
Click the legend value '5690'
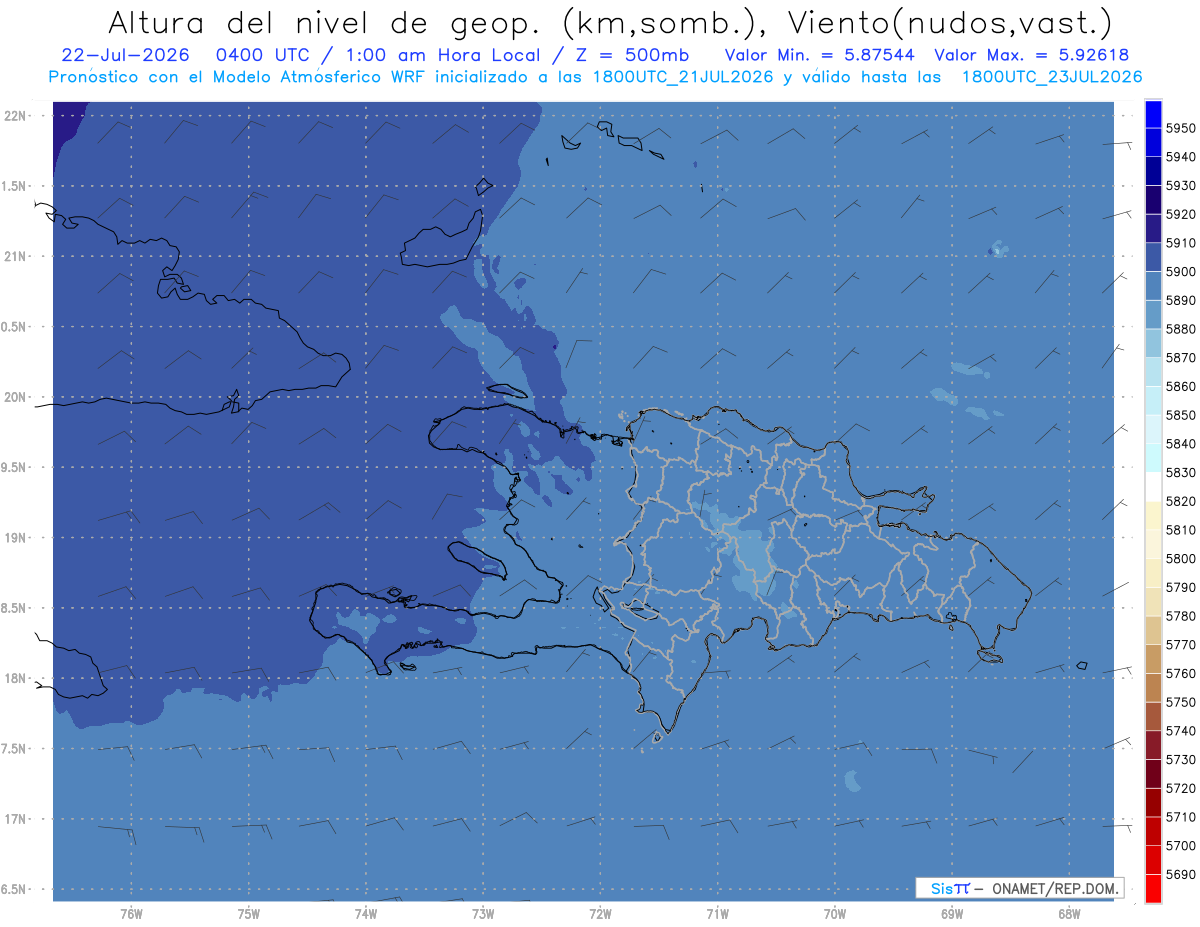coord(1180,874)
